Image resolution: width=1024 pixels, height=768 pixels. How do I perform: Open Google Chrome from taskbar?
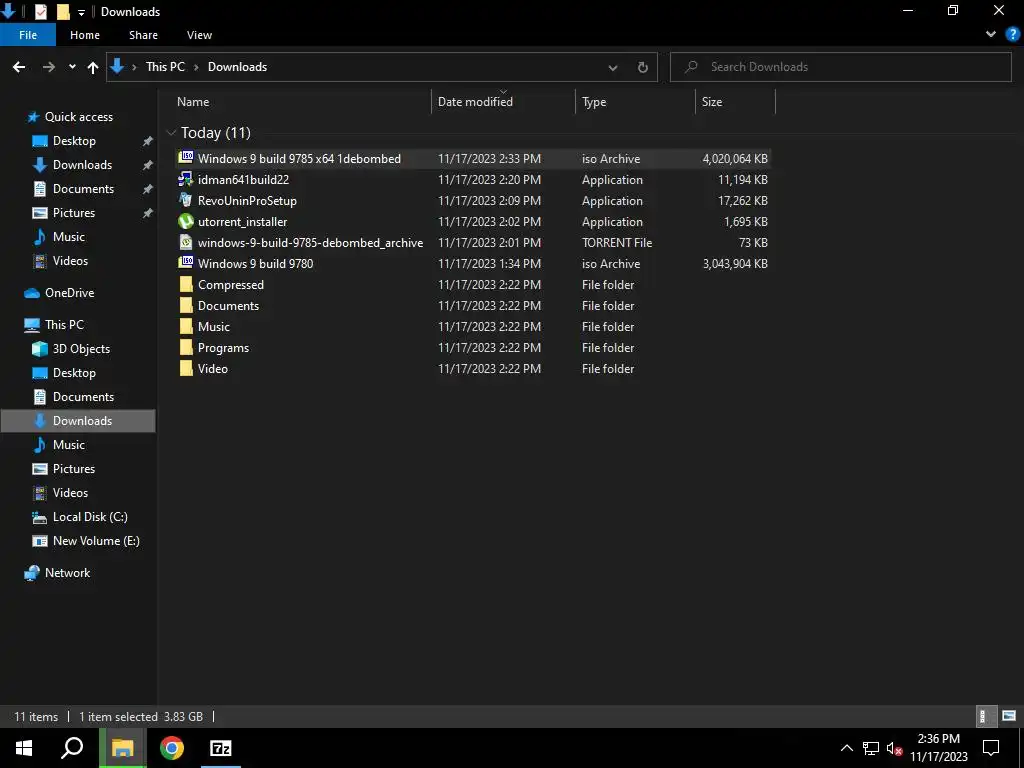click(x=172, y=748)
